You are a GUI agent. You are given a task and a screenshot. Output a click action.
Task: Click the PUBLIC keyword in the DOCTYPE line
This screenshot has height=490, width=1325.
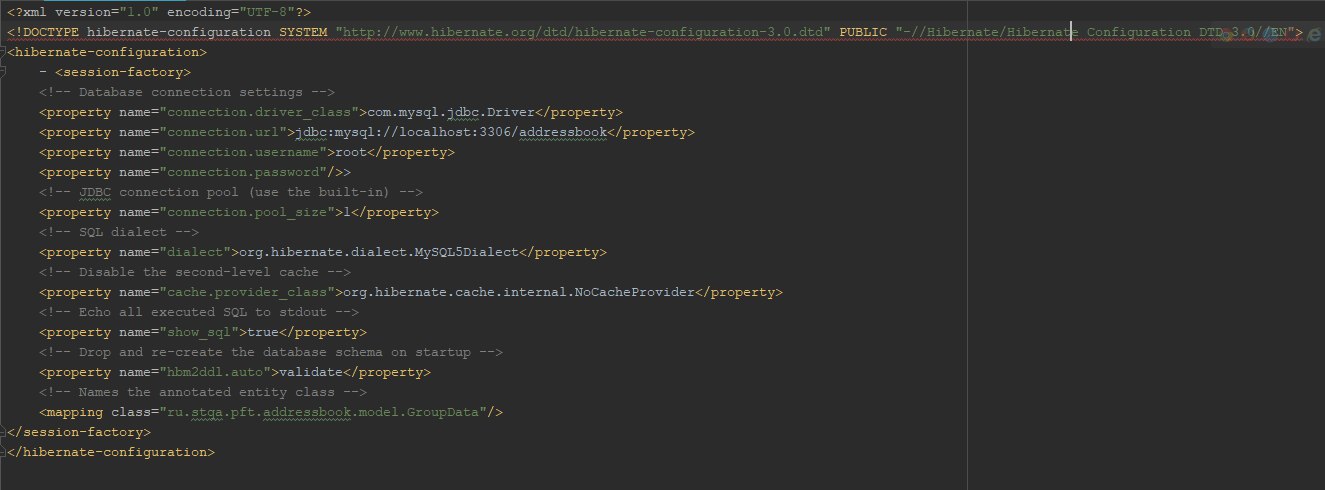[862, 32]
